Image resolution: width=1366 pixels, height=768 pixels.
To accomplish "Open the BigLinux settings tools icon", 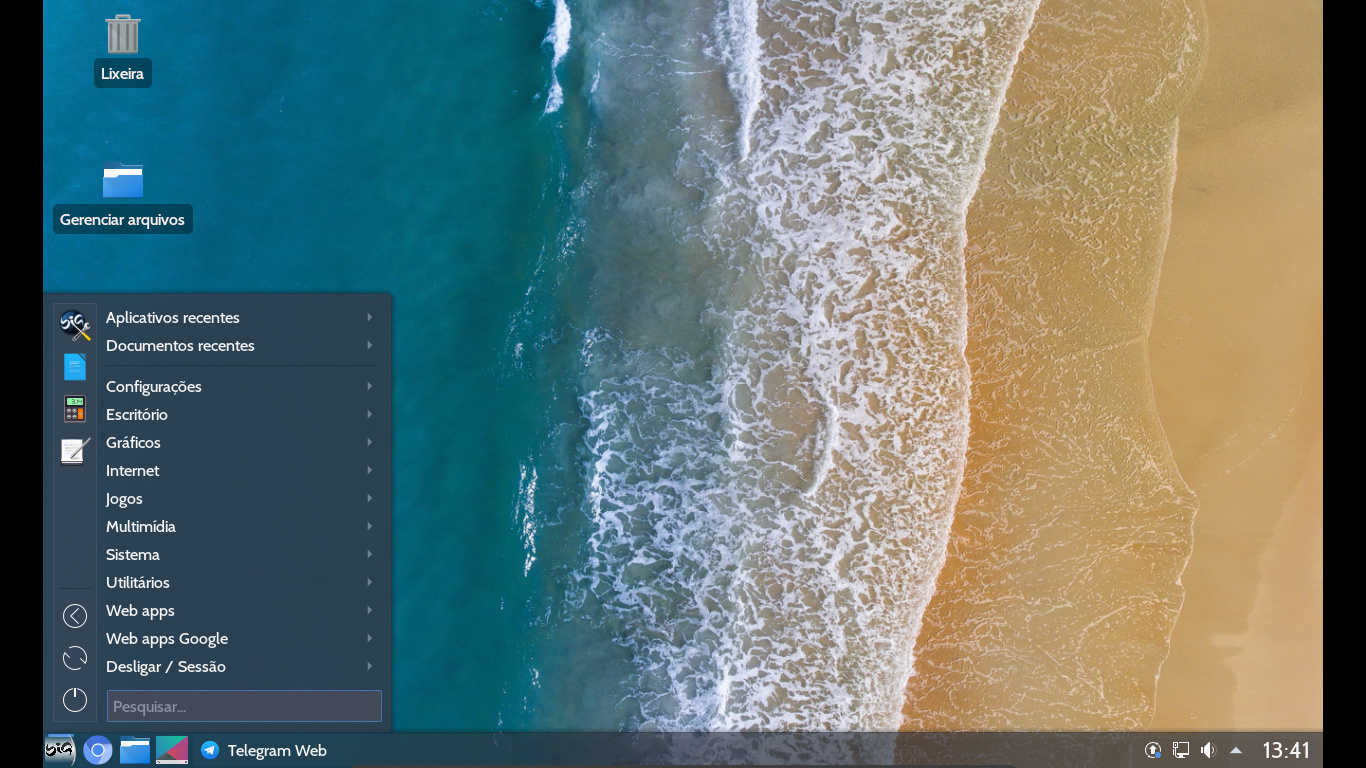I will (75, 325).
